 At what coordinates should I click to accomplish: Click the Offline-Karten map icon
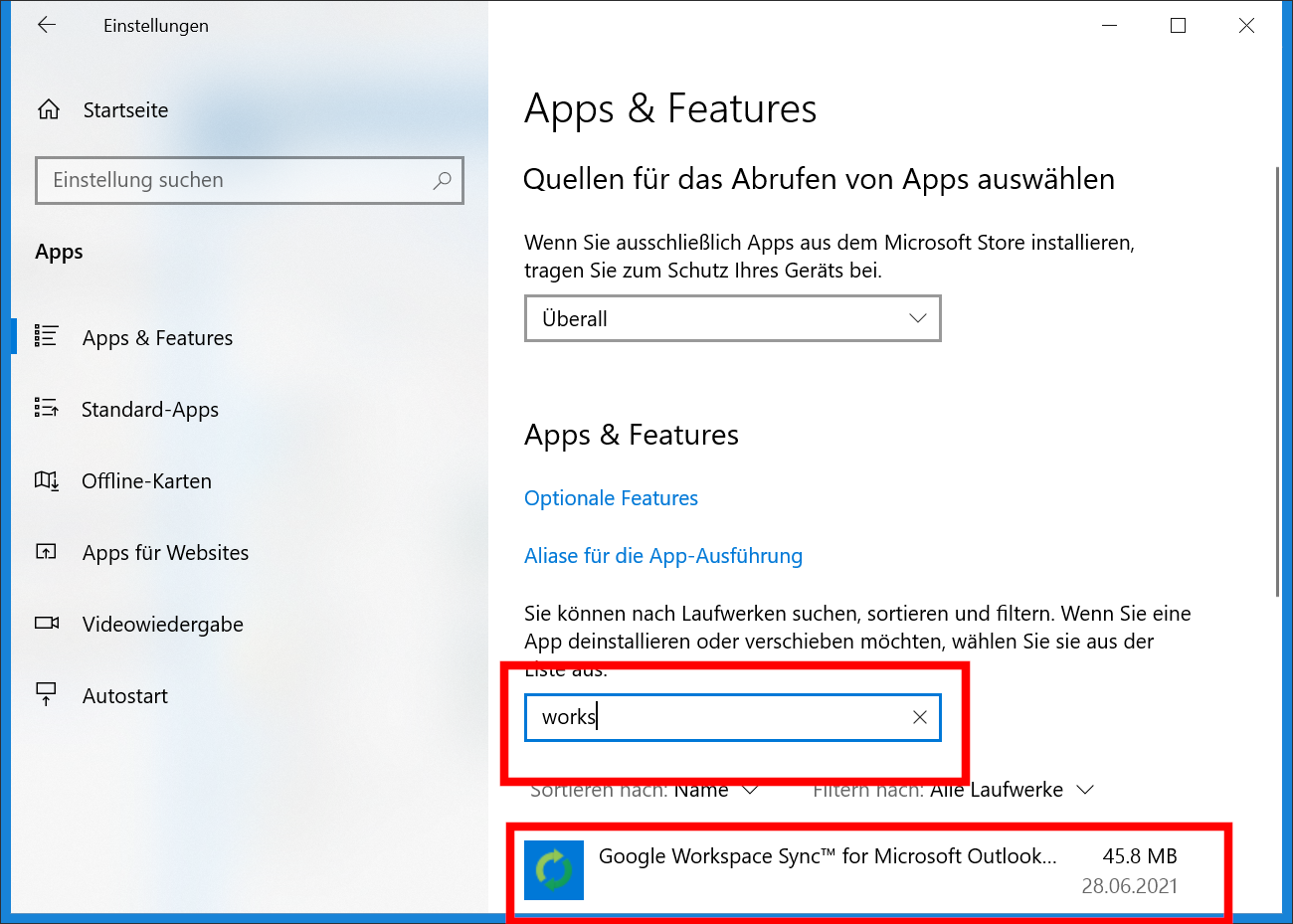[x=47, y=481]
